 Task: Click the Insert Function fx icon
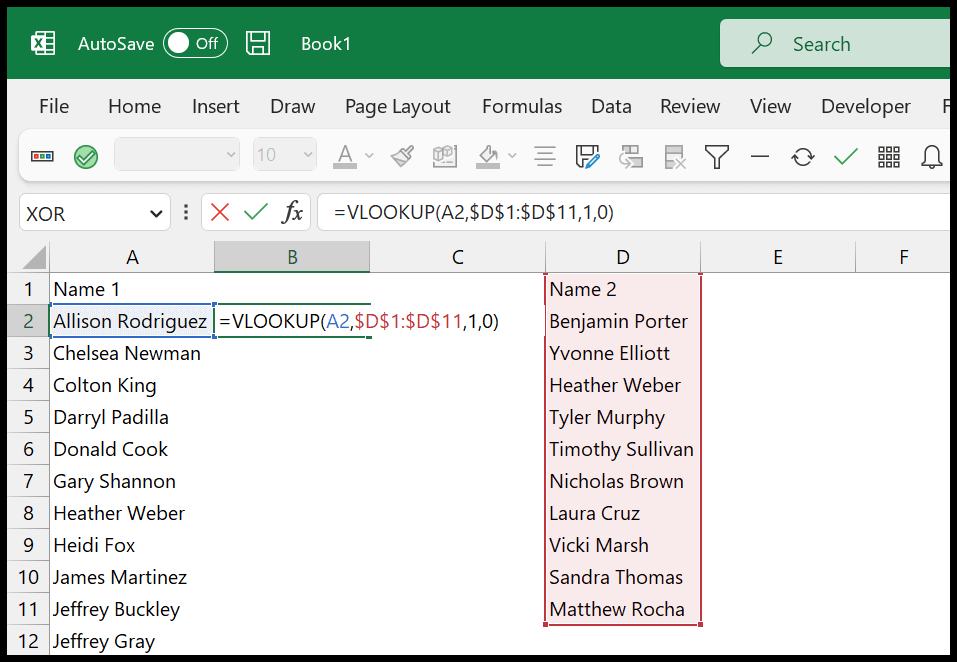click(x=293, y=212)
